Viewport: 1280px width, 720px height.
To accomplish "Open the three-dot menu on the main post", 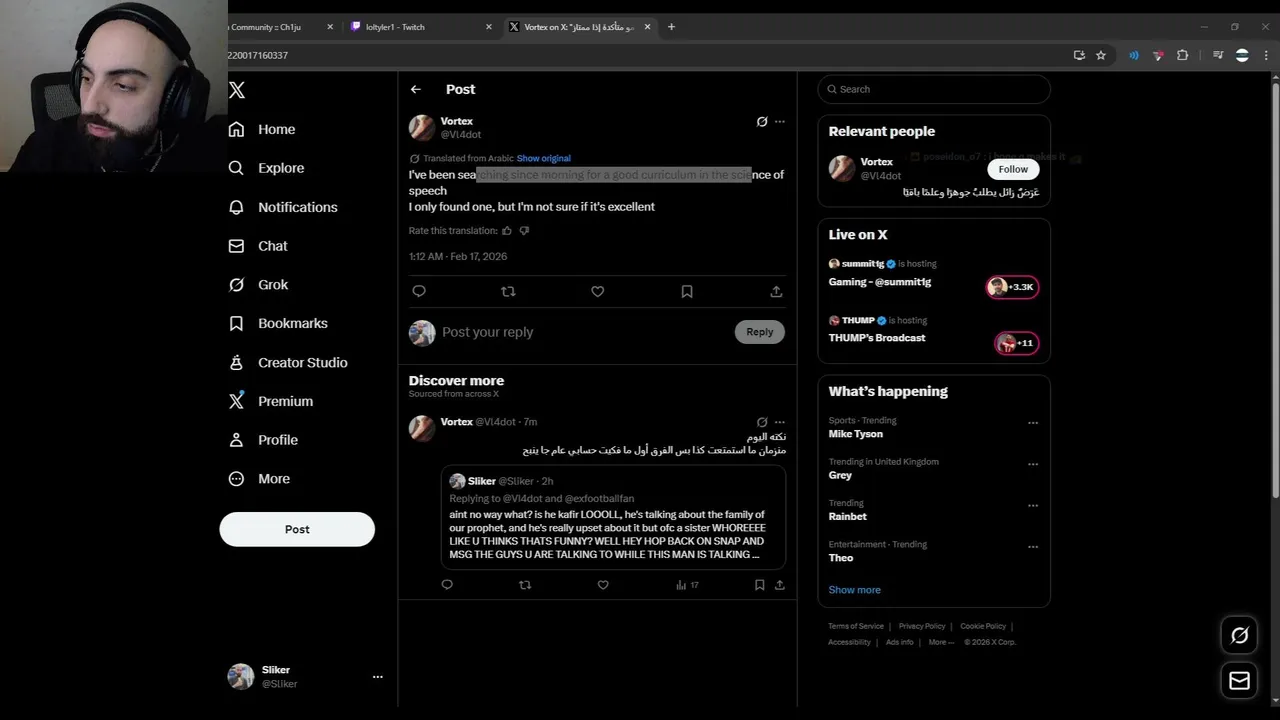I will (x=780, y=122).
